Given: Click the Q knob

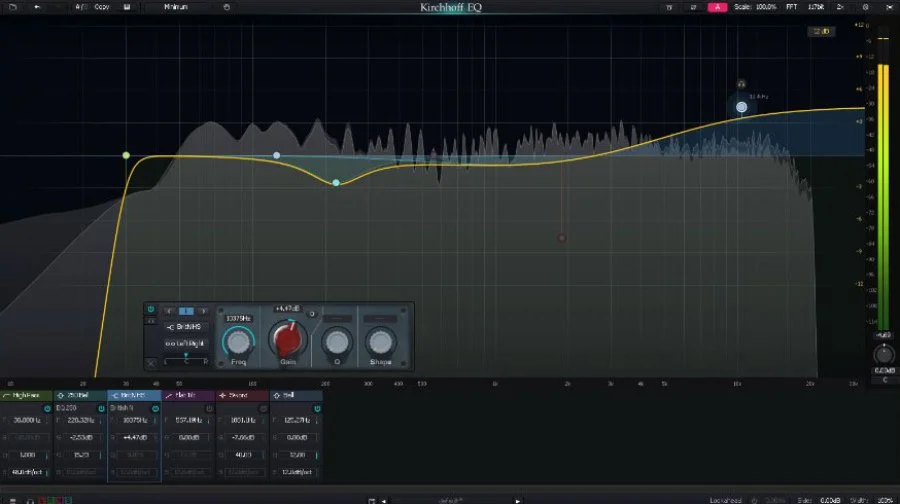Looking at the screenshot, I should [x=337, y=342].
